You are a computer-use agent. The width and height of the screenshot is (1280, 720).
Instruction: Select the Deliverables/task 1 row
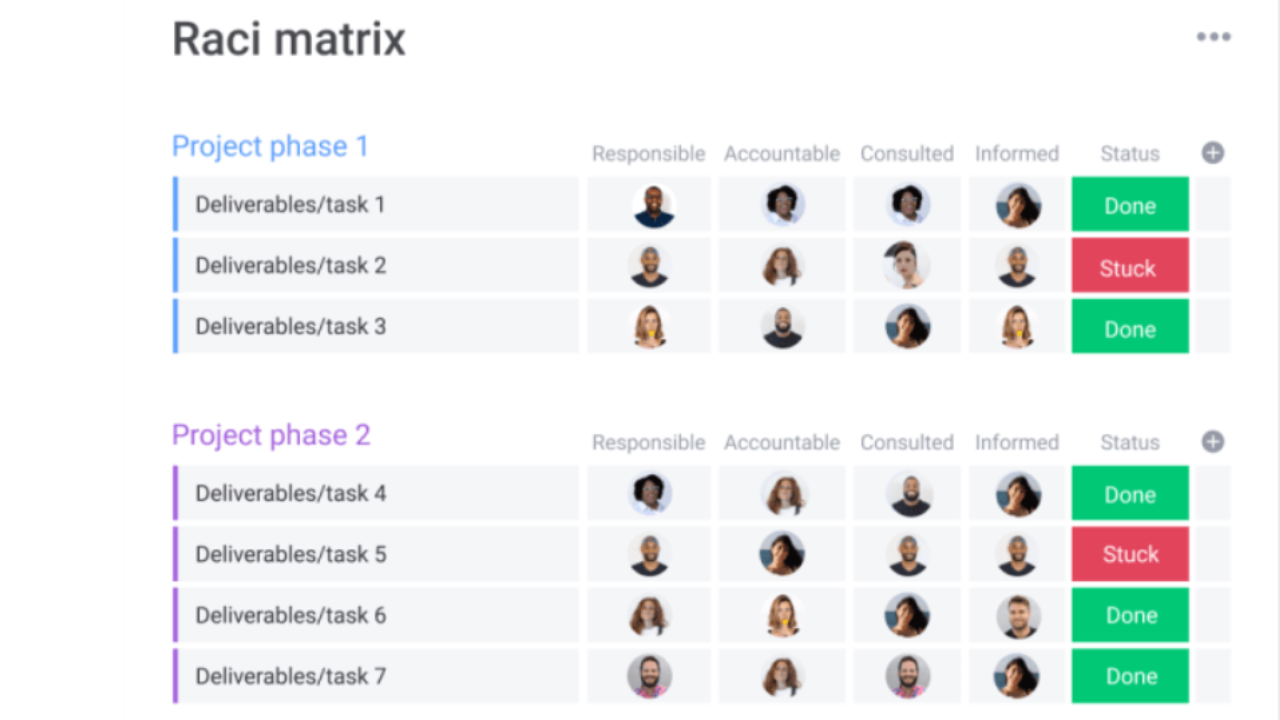(290, 205)
